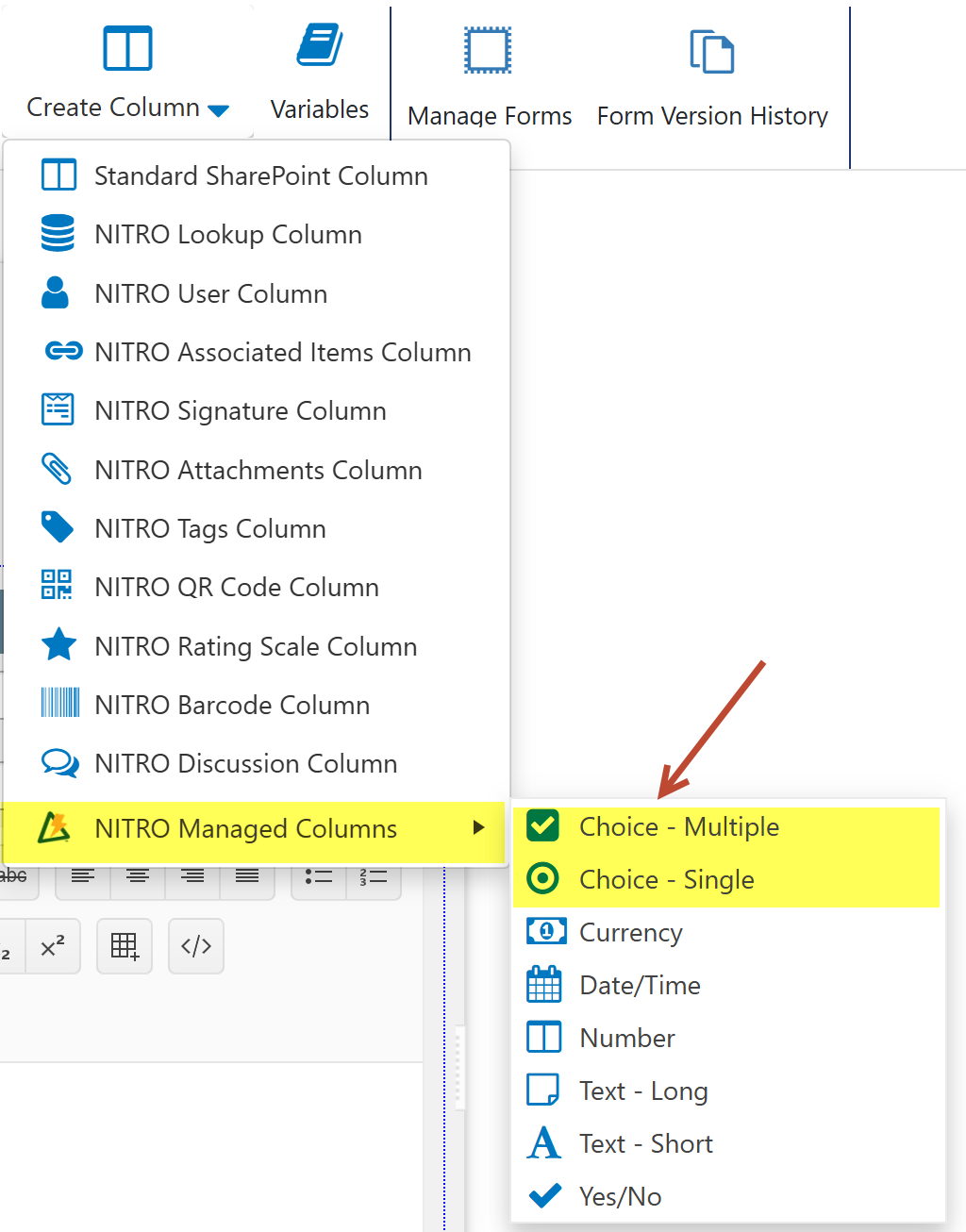Image resolution: width=966 pixels, height=1232 pixels.
Task: Click the bulleted list toolbar button
Action: (319, 877)
